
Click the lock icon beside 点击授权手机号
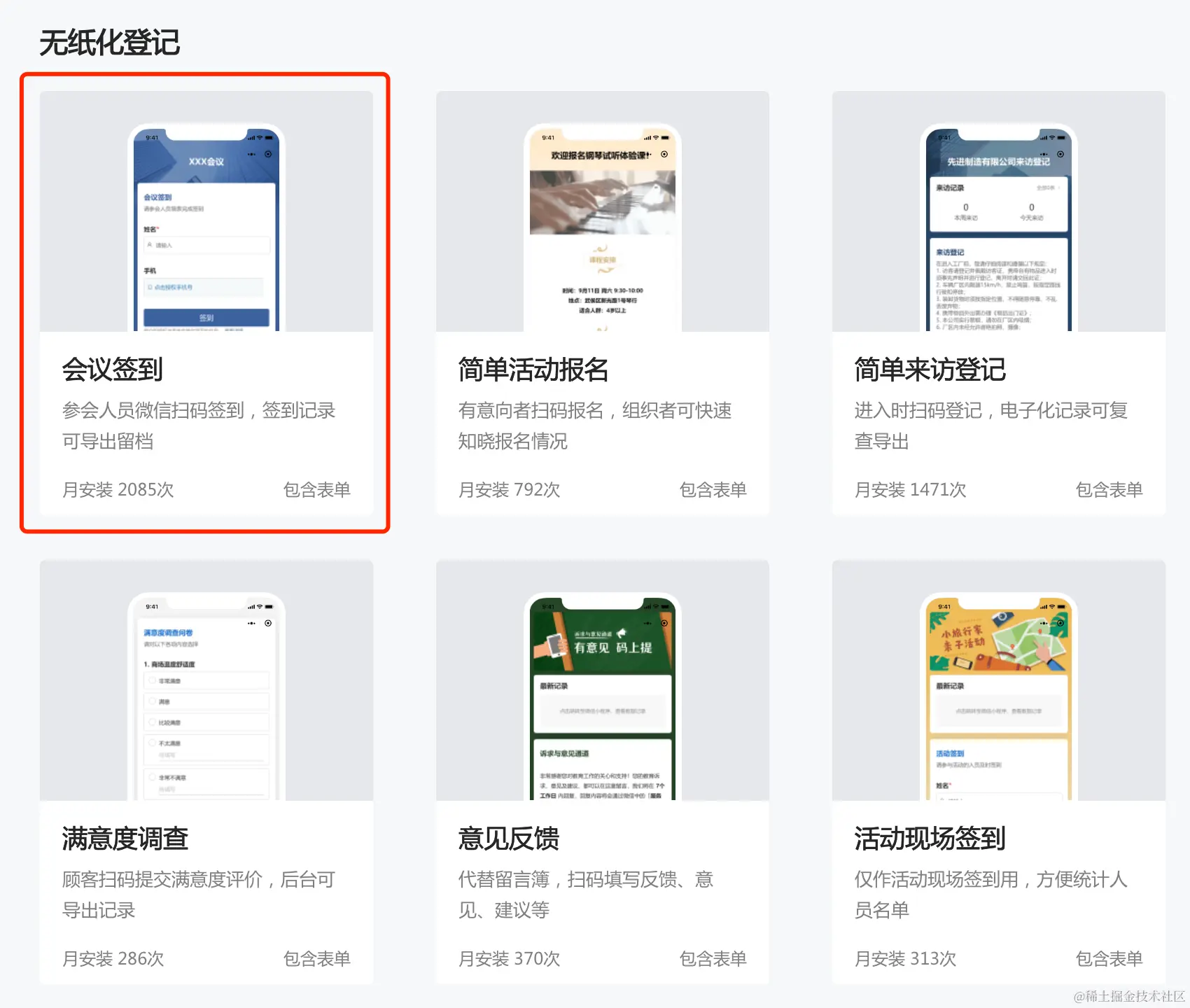tap(150, 287)
